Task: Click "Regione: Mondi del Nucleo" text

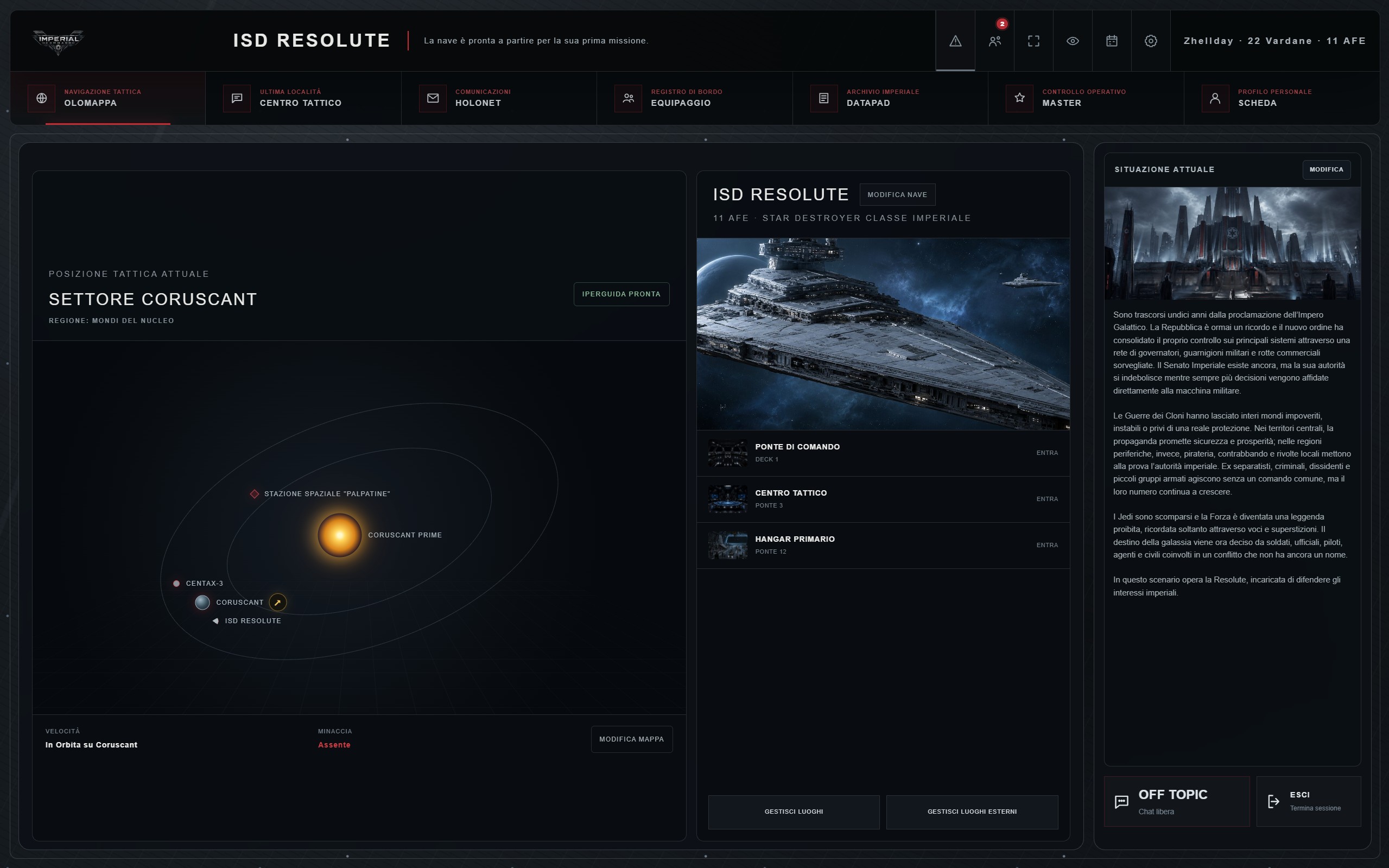Action: [x=111, y=321]
